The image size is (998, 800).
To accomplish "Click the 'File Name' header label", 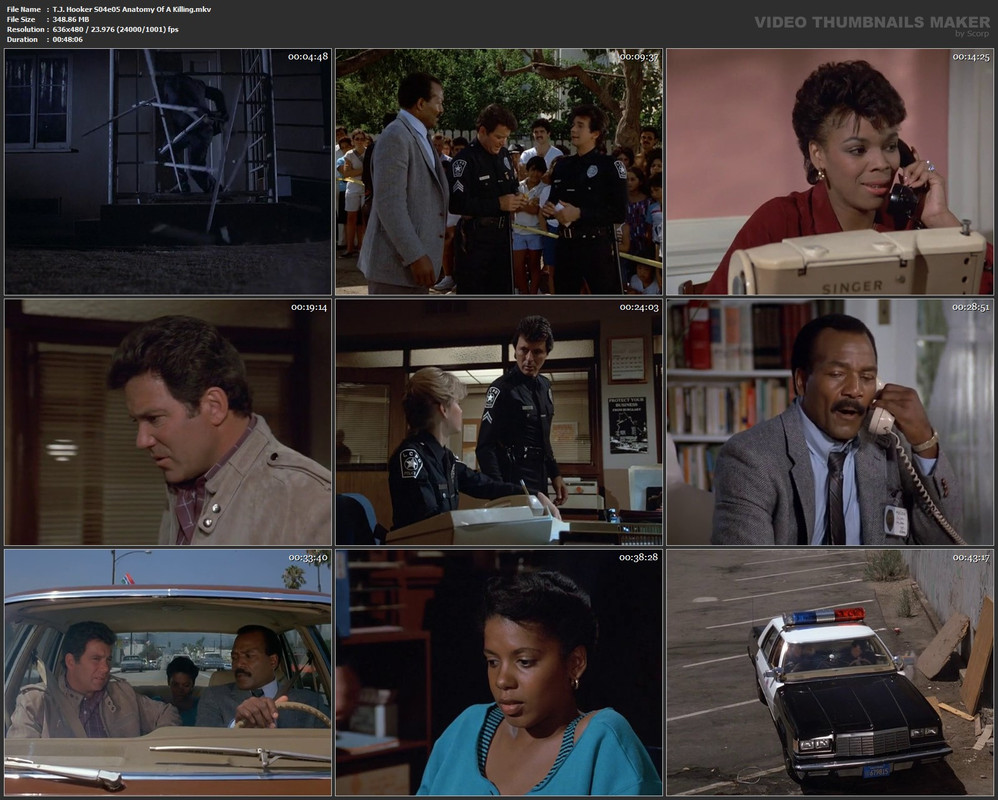I will pos(24,10).
